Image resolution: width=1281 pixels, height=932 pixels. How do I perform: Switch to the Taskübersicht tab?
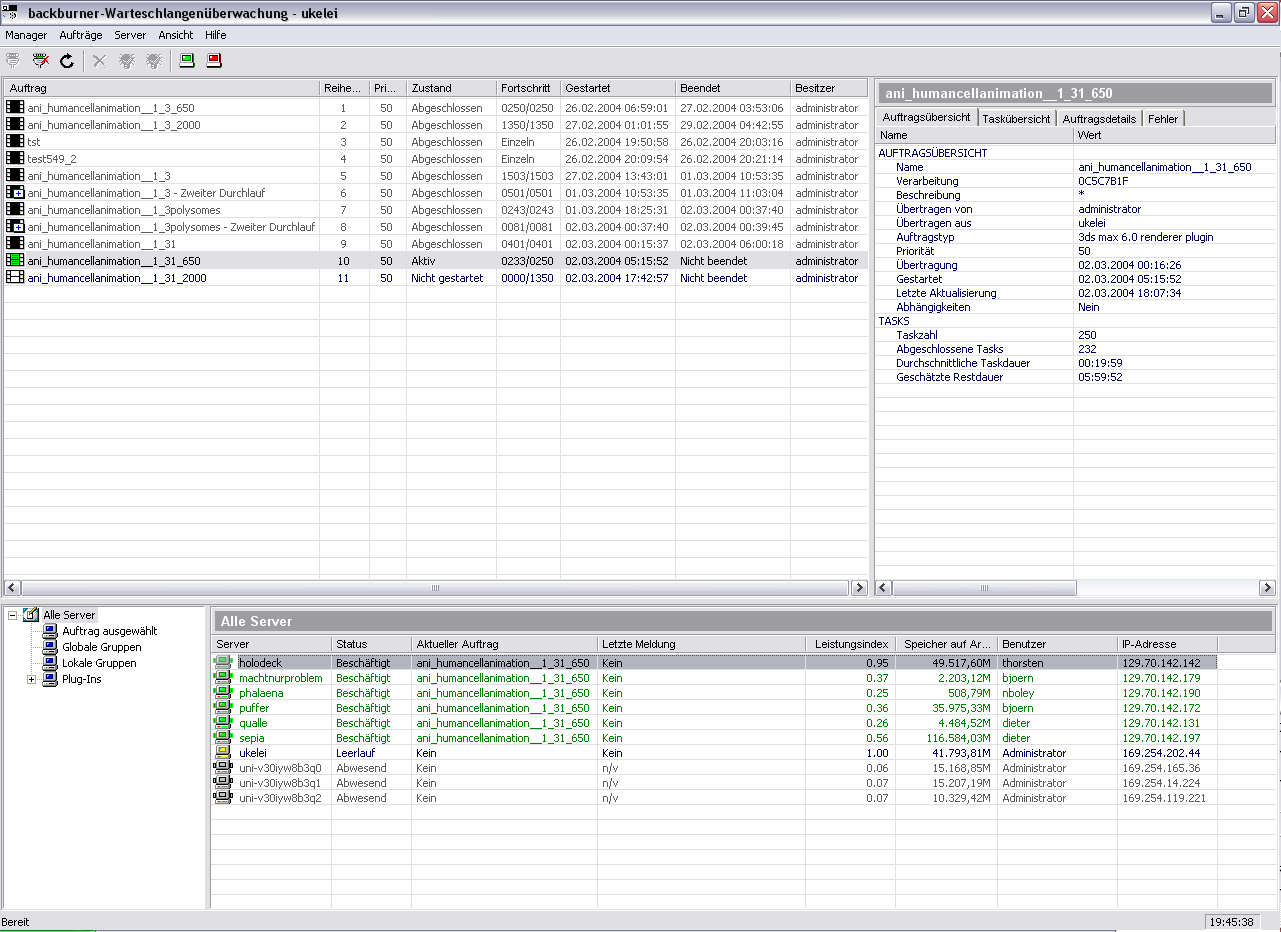pos(1016,118)
